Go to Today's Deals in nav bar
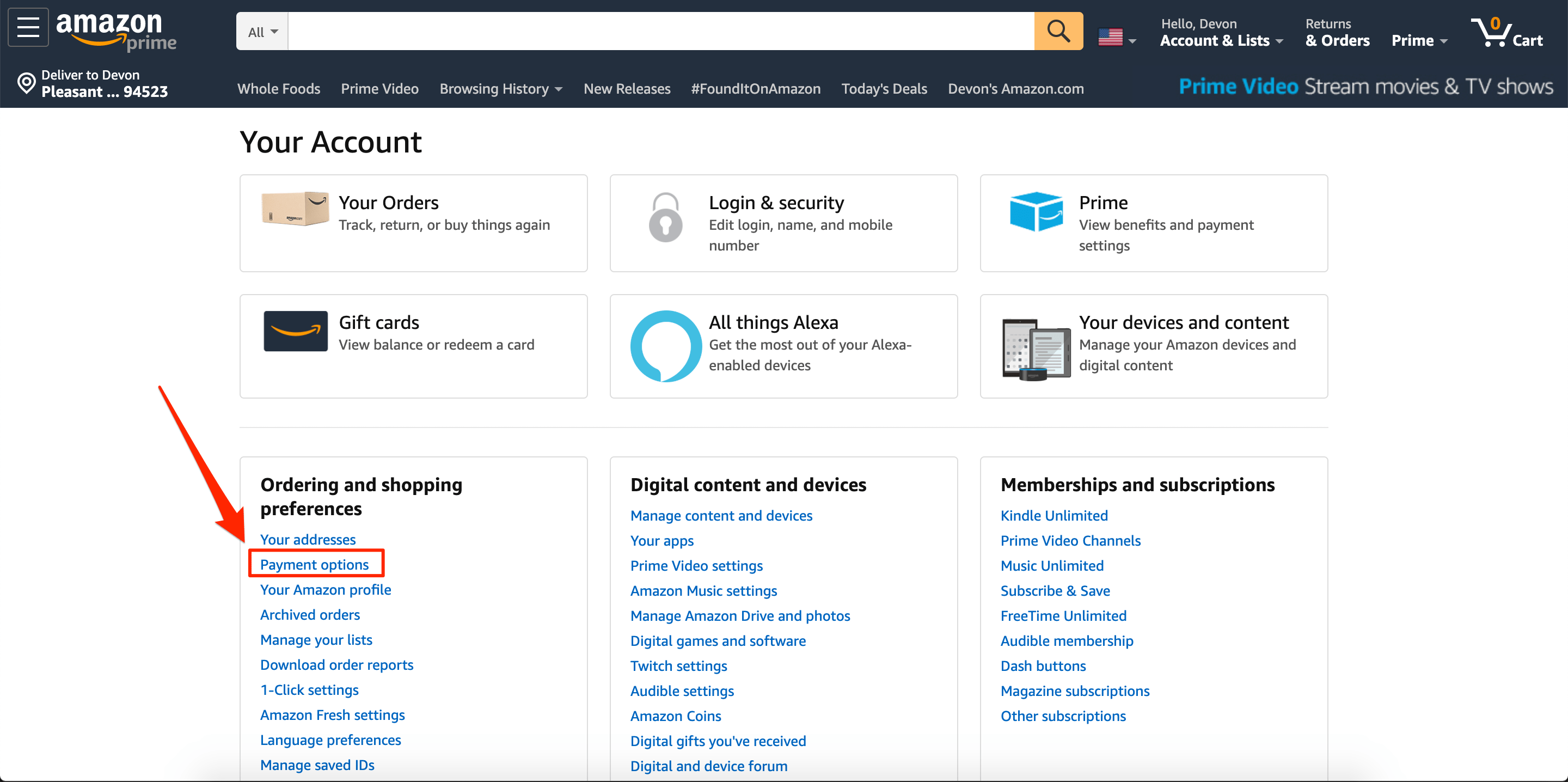 (884, 89)
